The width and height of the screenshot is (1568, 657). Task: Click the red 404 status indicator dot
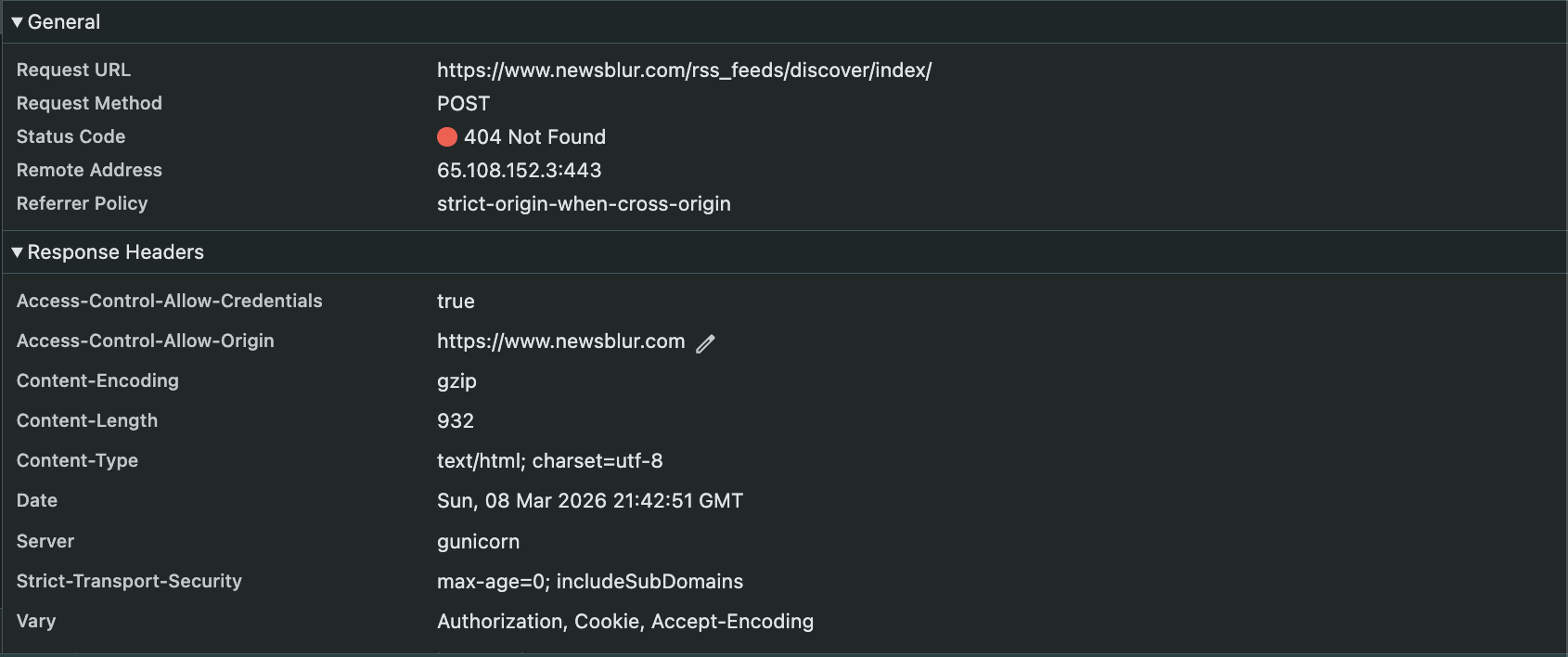pyautogui.click(x=447, y=137)
